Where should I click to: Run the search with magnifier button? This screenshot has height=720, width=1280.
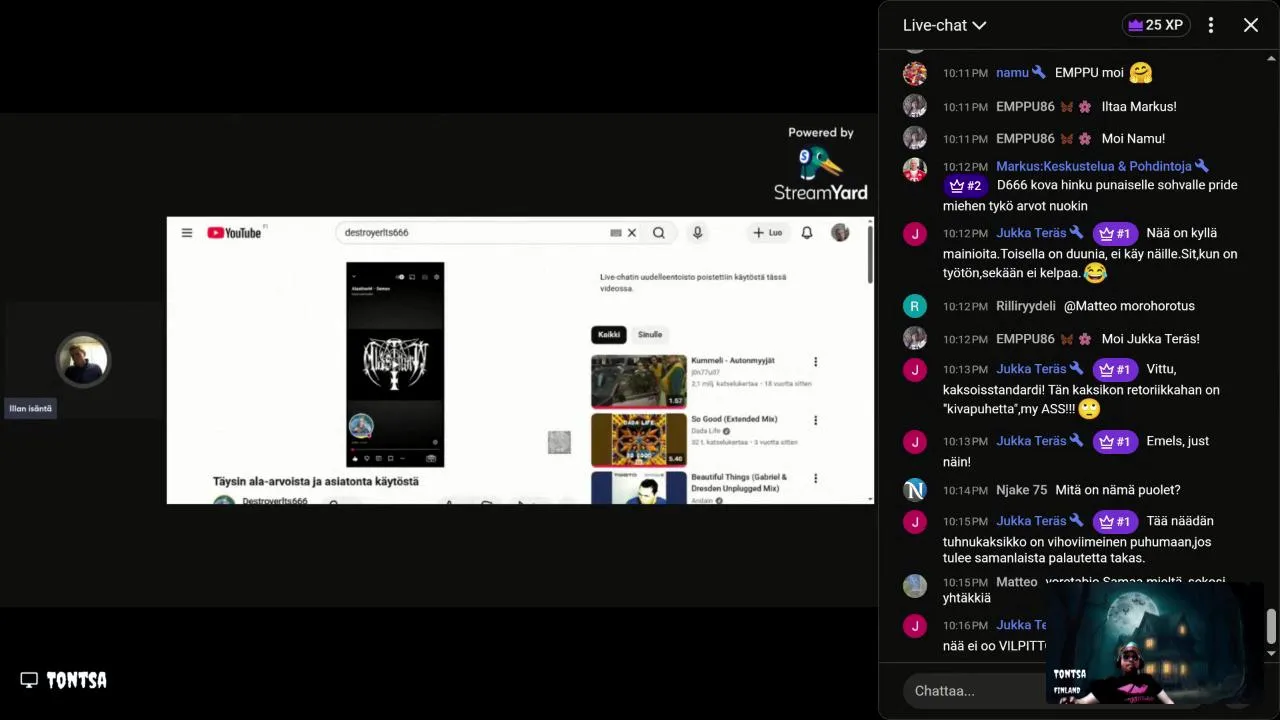(x=659, y=233)
